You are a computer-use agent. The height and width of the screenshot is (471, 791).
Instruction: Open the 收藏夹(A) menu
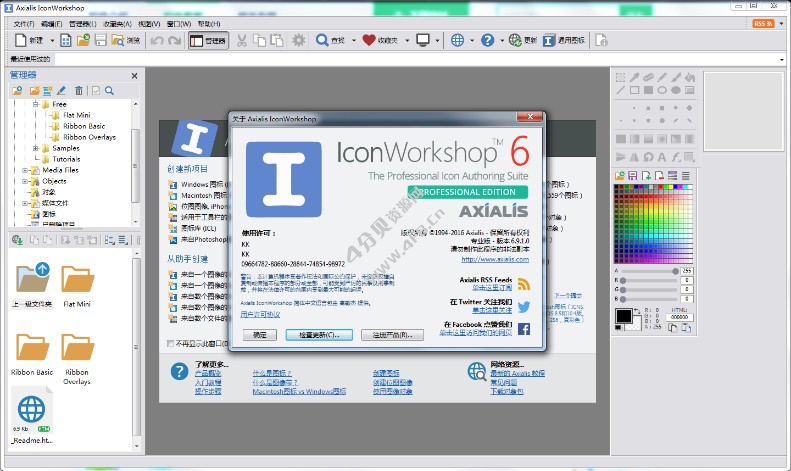[117, 24]
